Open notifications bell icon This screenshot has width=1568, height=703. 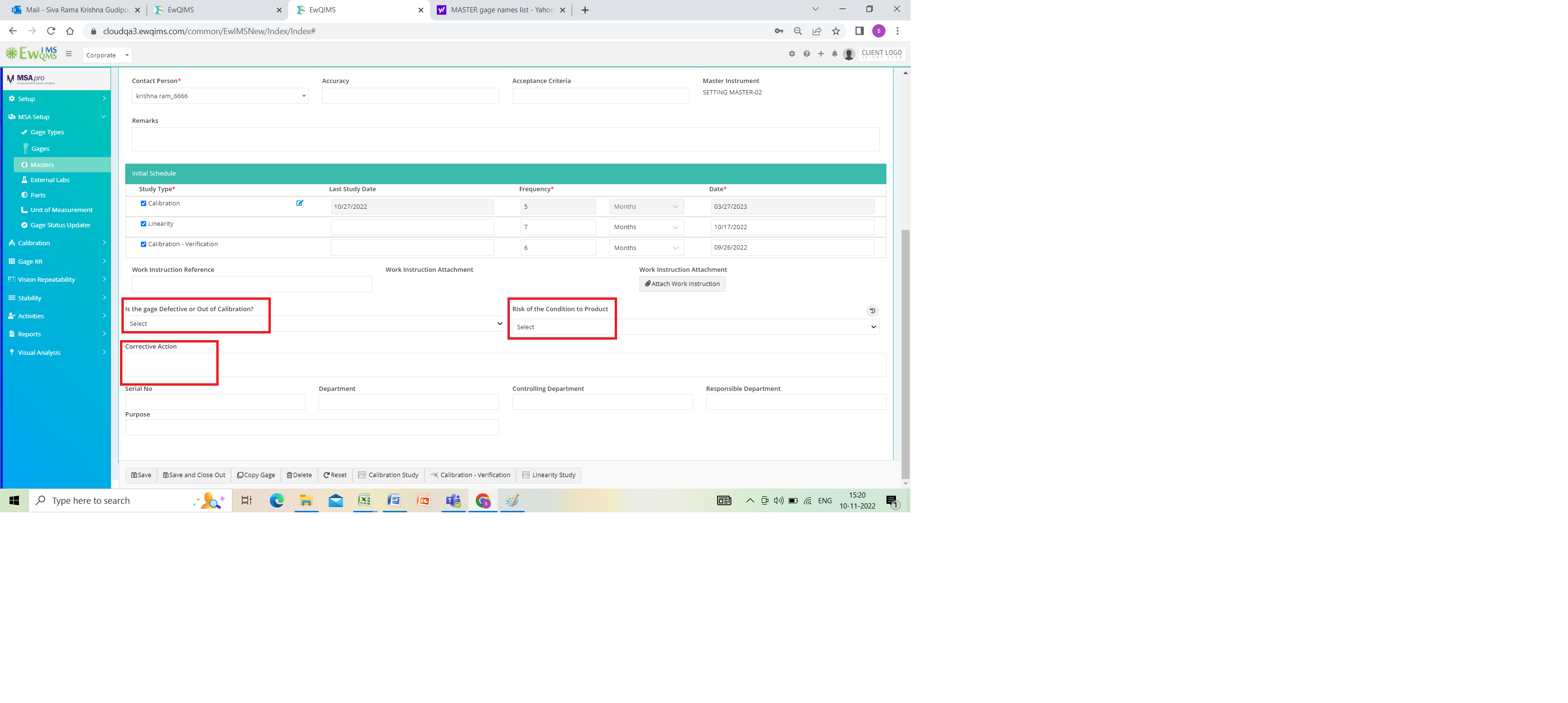point(835,54)
